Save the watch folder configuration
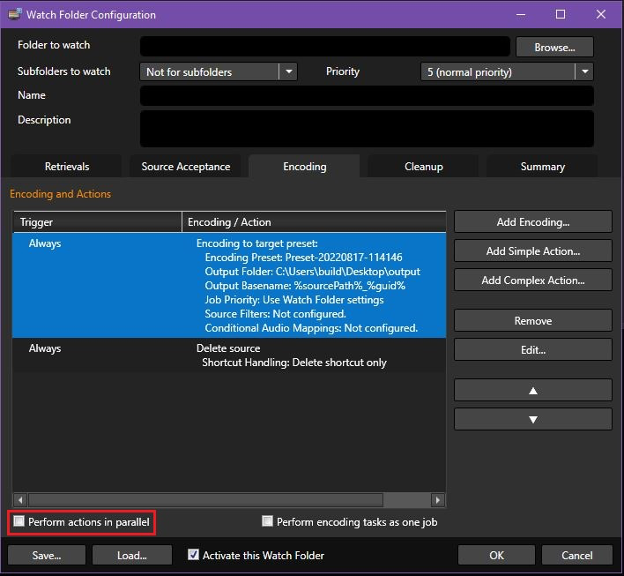624x576 pixels. click(47, 555)
